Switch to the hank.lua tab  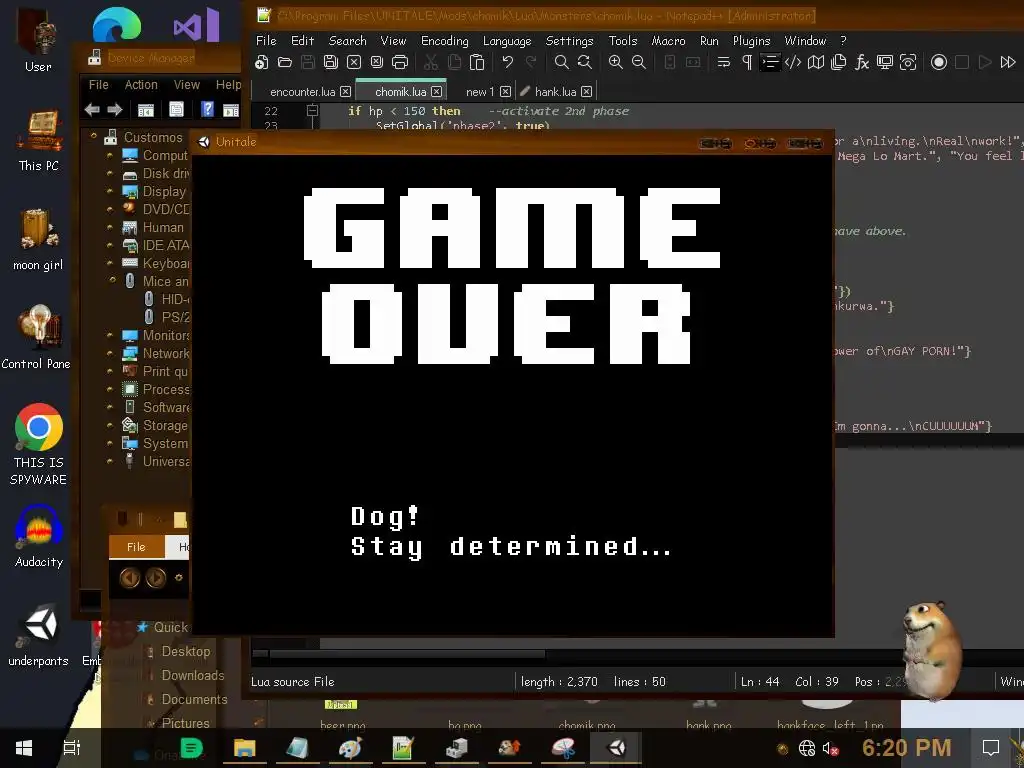[555, 92]
